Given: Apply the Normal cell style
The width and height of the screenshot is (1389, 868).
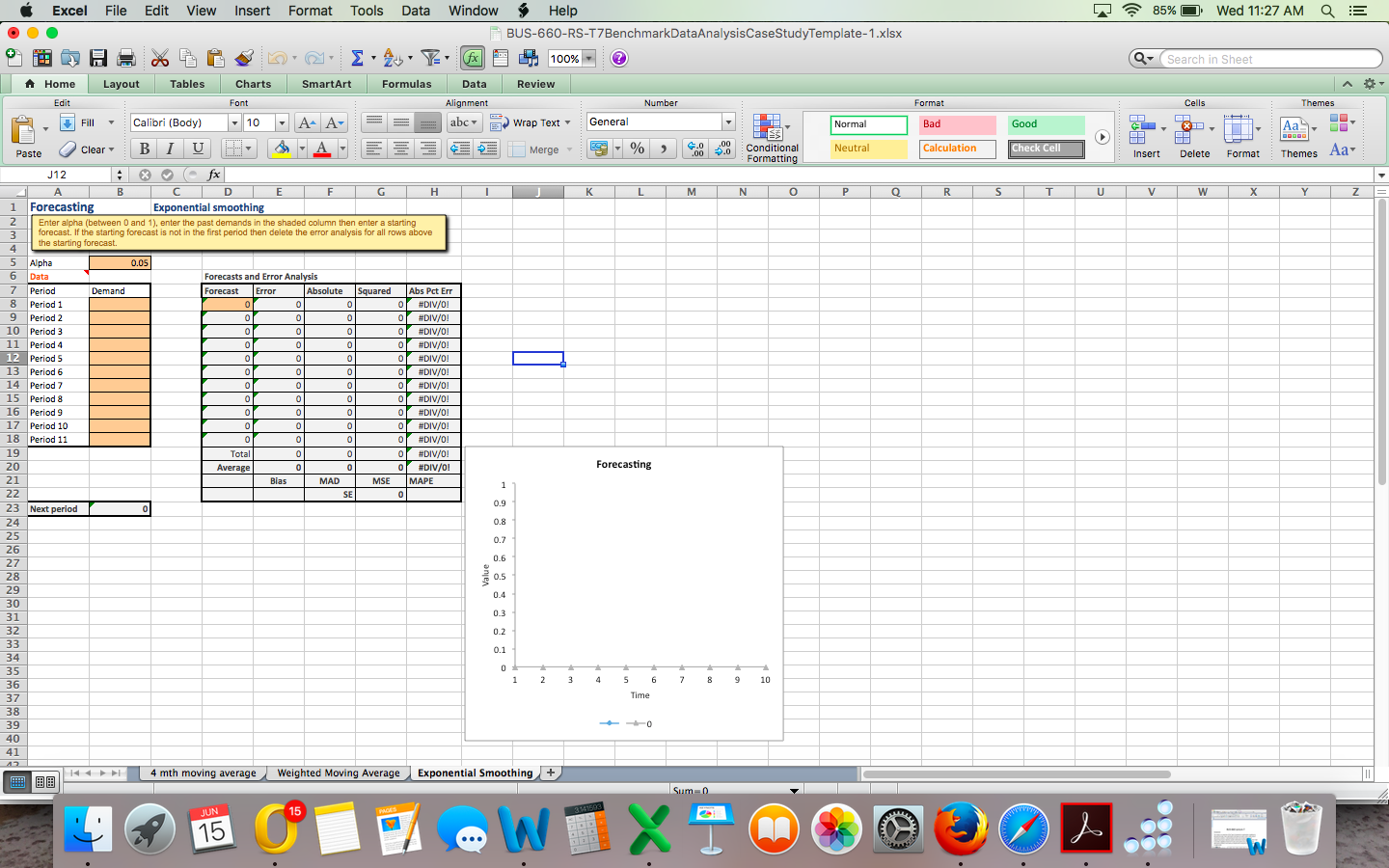Looking at the screenshot, I should click(x=869, y=124).
